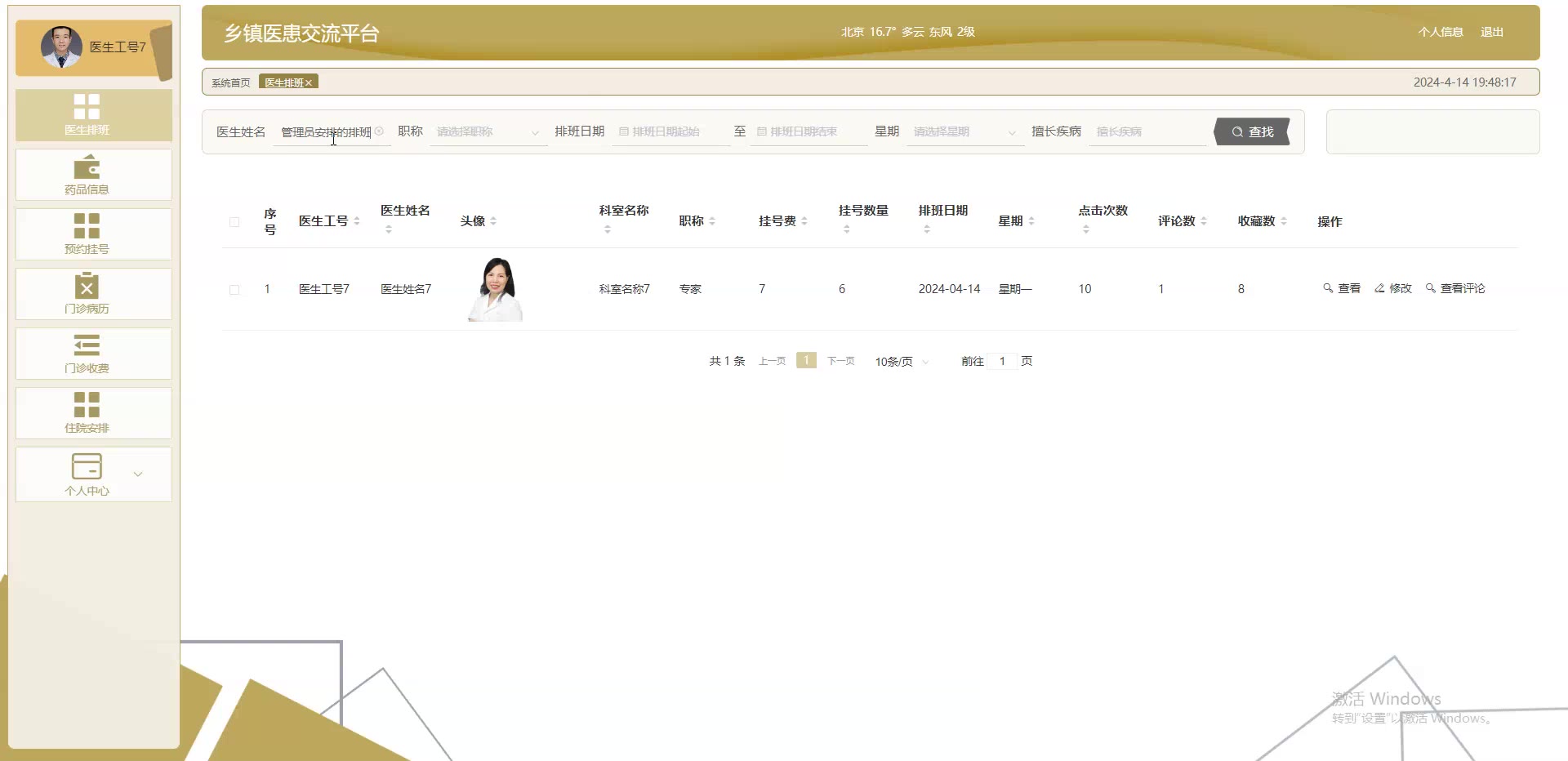This screenshot has height=761, width=1568.
Task: Sort table by 点击次数 column
Action: [1086, 229]
